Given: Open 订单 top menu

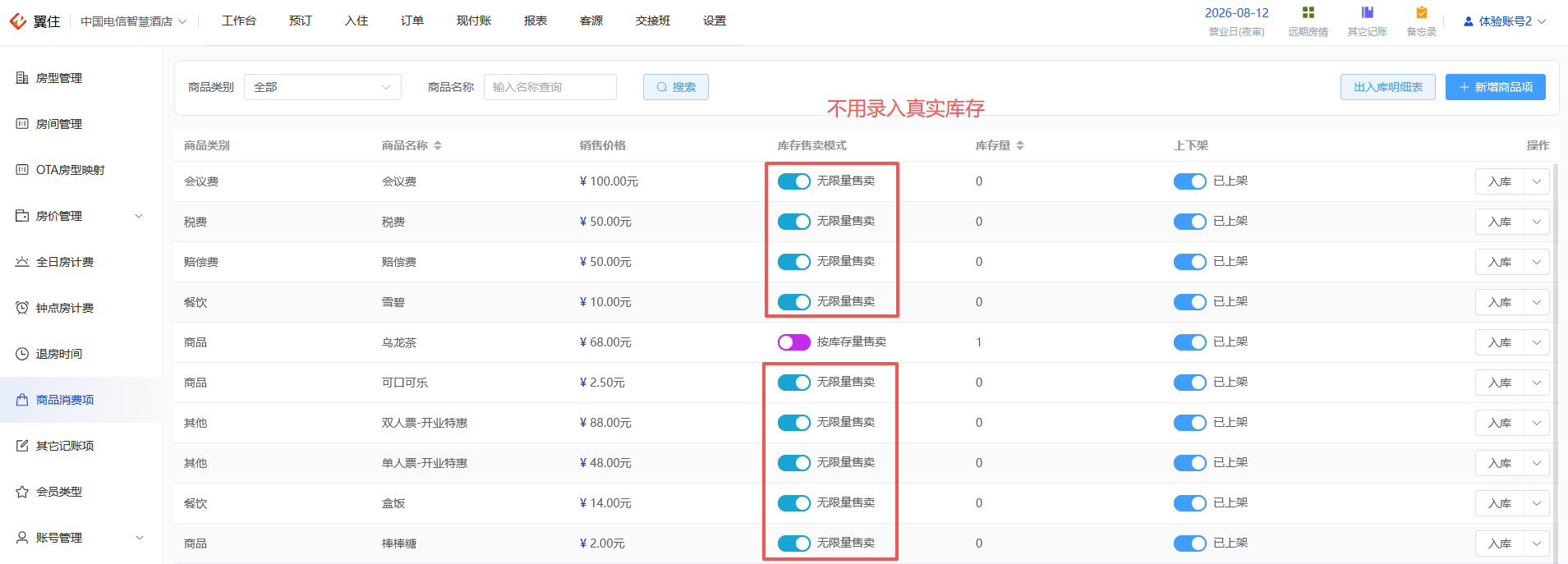Looking at the screenshot, I should 412,21.
